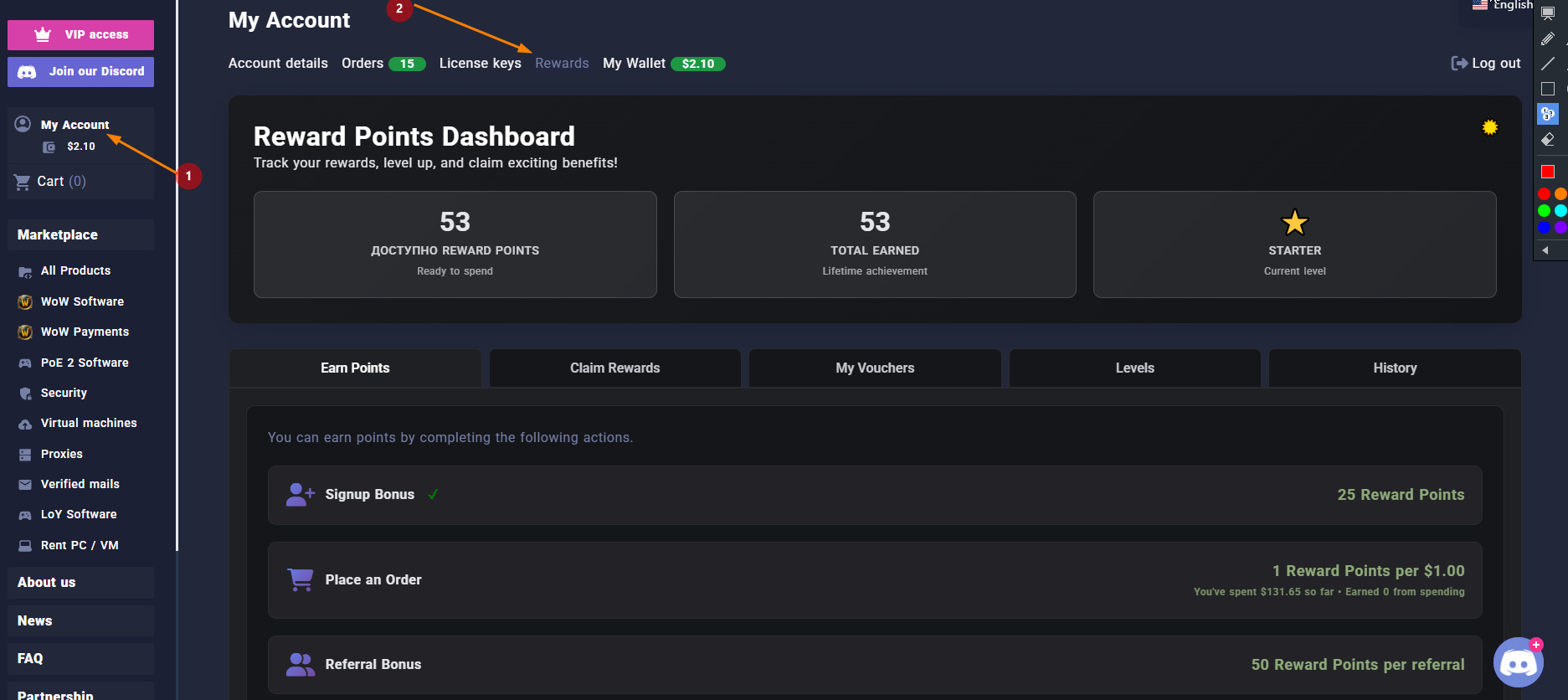Open the Rewards tab

[x=562, y=64]
